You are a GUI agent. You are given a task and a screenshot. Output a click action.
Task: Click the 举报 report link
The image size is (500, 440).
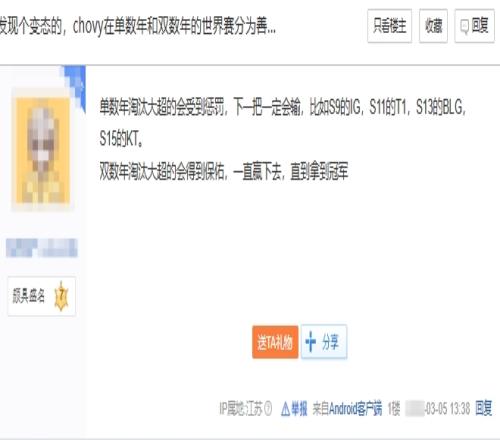(x=299, y=409)
